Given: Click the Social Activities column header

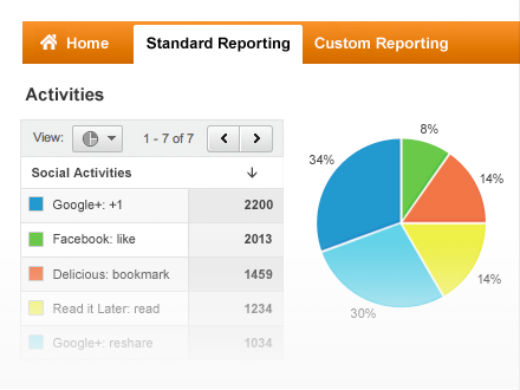Looking at the screenshot, I should click(x=81, y=173).
